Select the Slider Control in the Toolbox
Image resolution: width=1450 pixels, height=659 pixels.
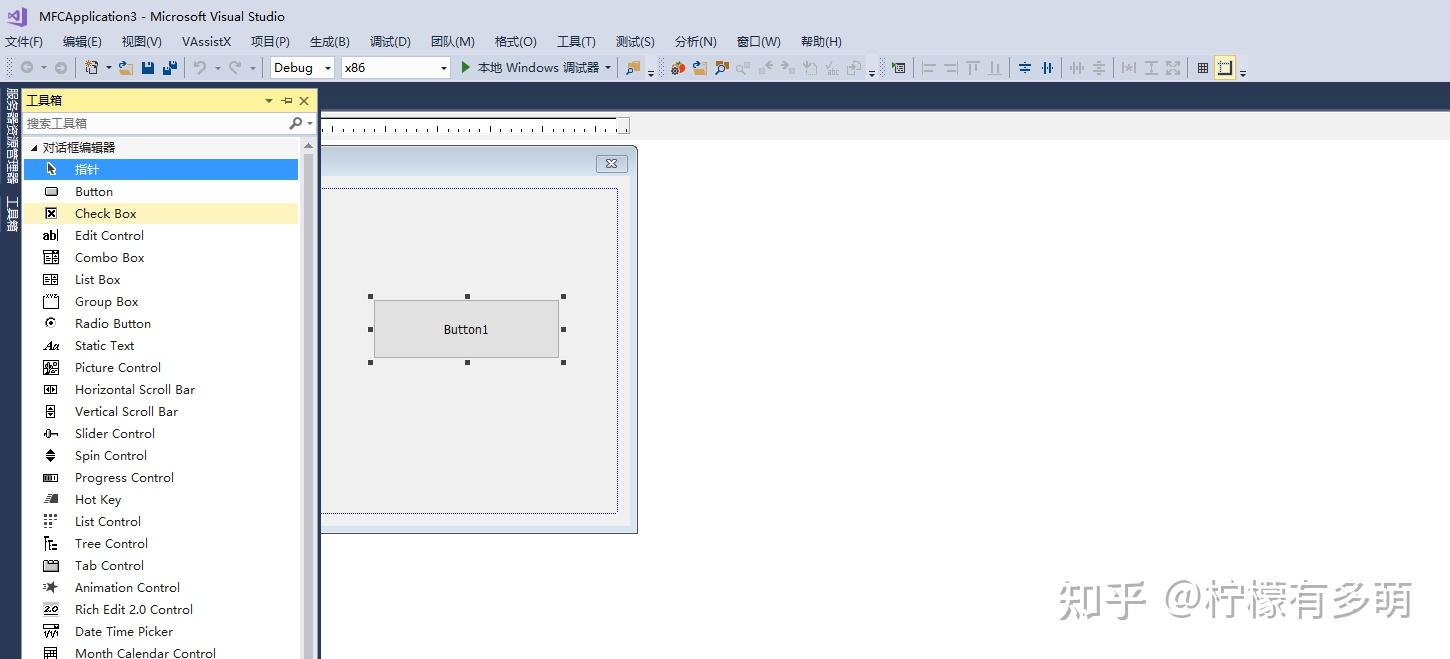click(114, 433)
